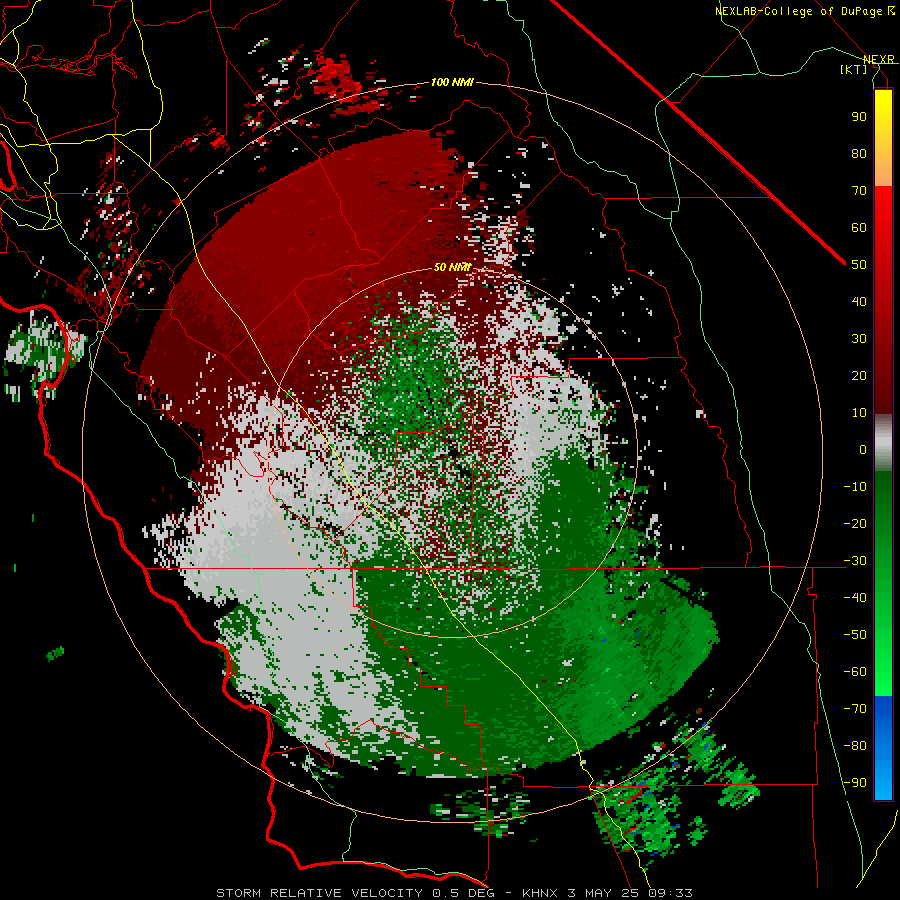Click the 30 value on velocity scale

point(859,339)
